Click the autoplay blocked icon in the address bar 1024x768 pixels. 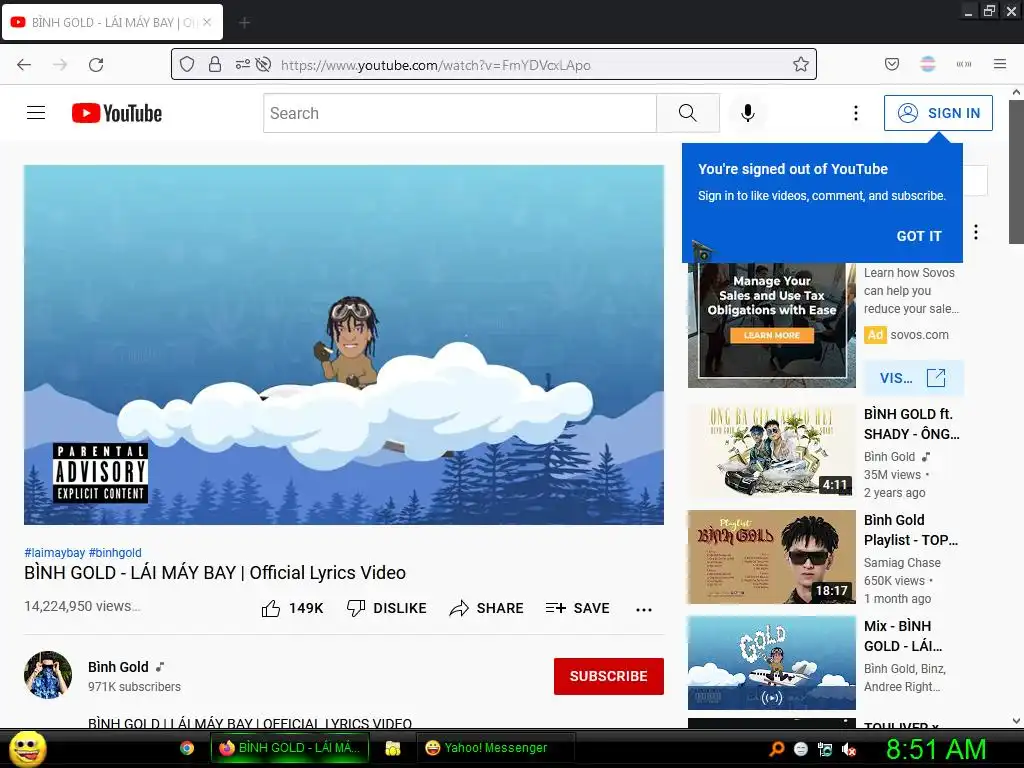click(263, 64)
